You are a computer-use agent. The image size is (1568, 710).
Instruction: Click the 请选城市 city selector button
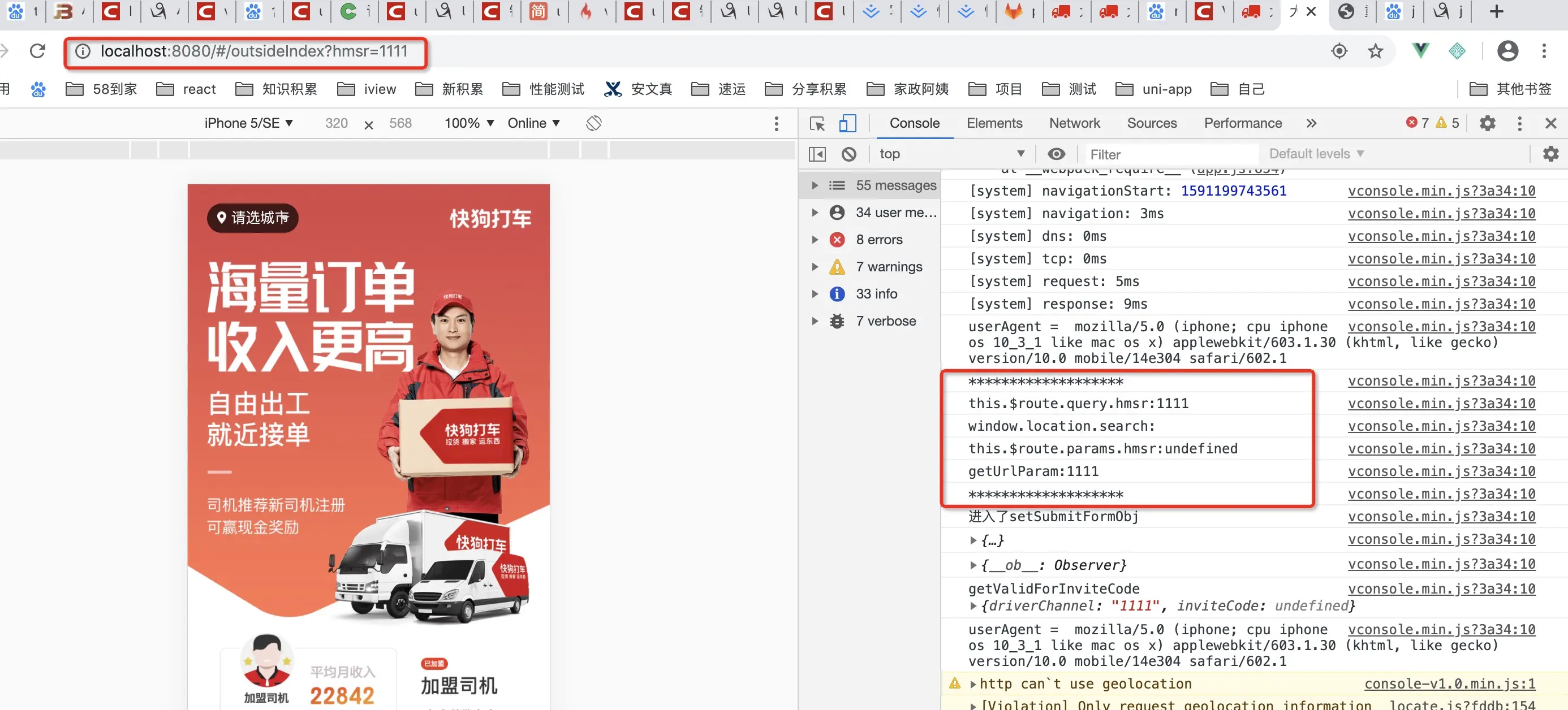(253, 218)
